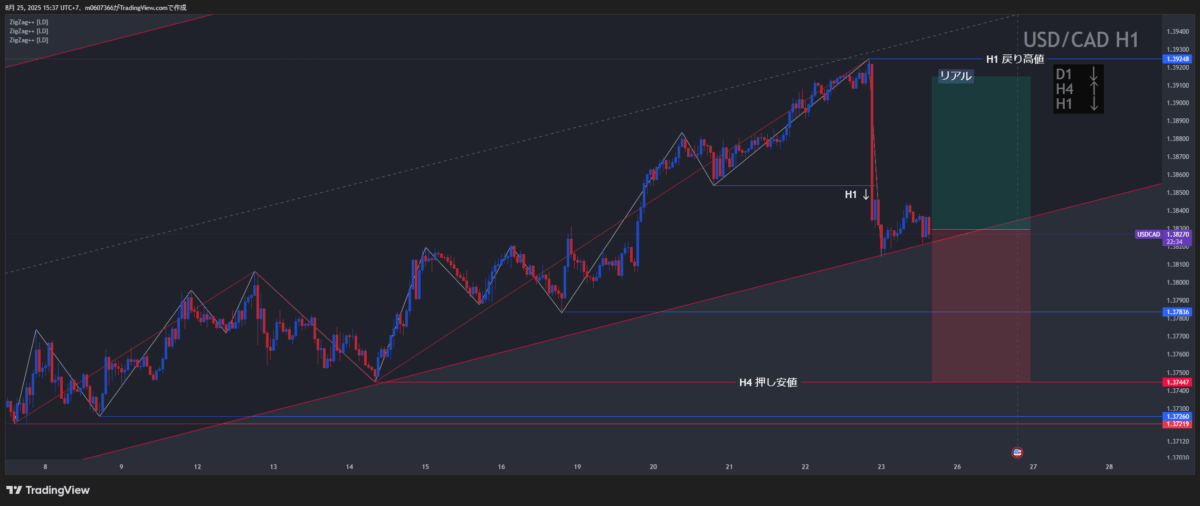Click the TradingView logo
Image resolution: width=1200 pixels, height=506 pixels.
[48, 490]
